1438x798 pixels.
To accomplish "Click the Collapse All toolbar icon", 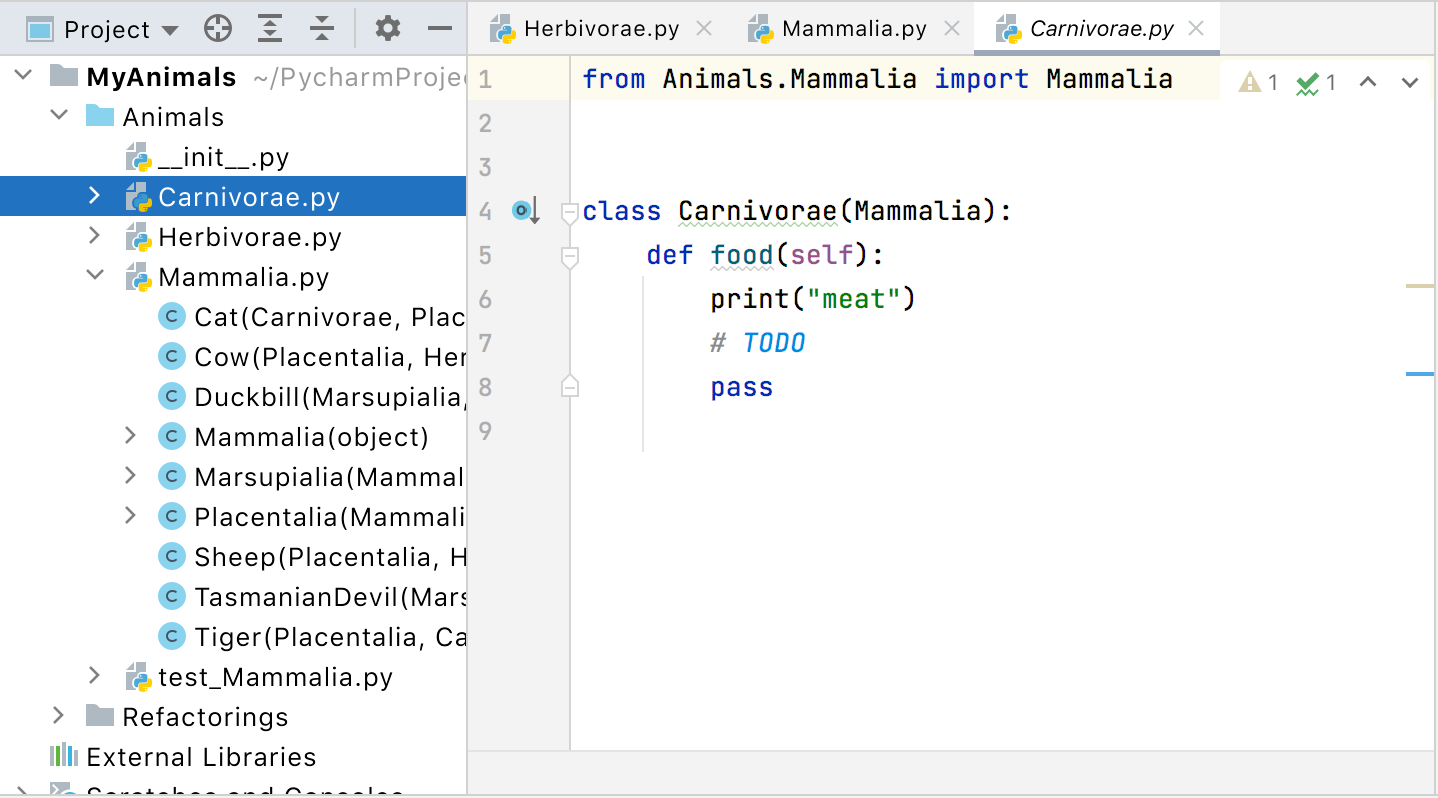I will [x=321, y=29].
